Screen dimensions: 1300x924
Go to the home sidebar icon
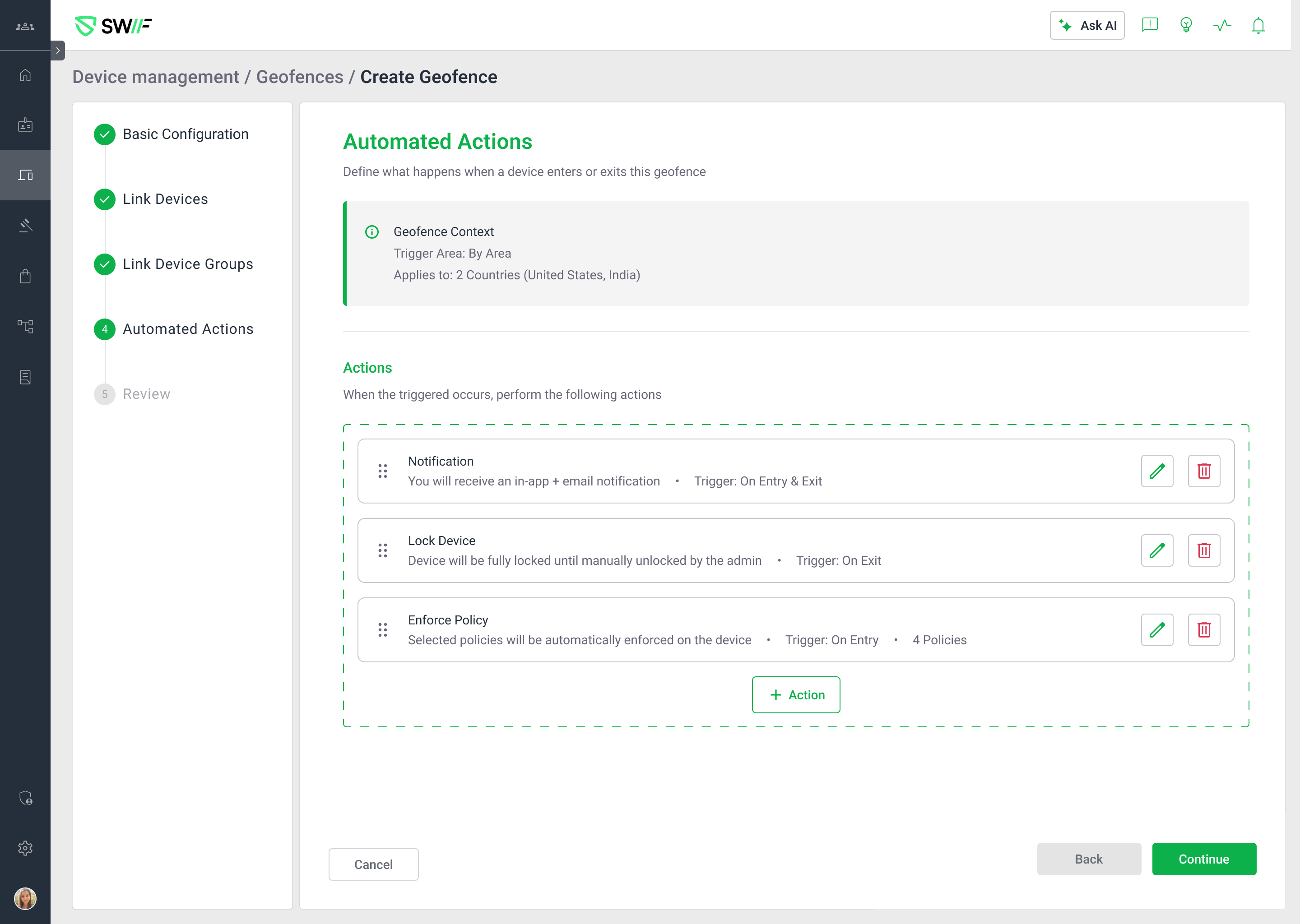point(25,75)
